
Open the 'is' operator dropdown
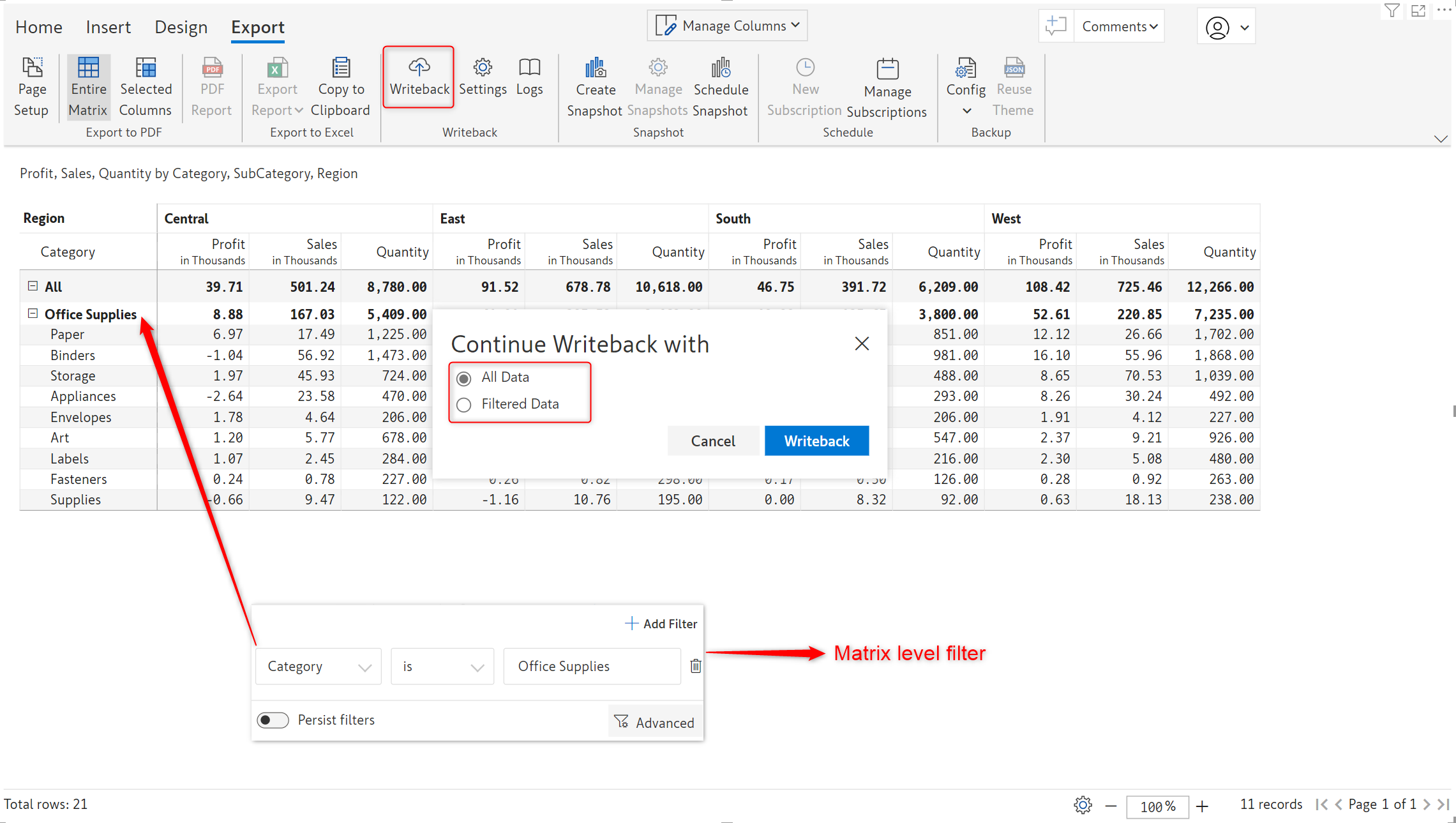[x=442, y=667]
